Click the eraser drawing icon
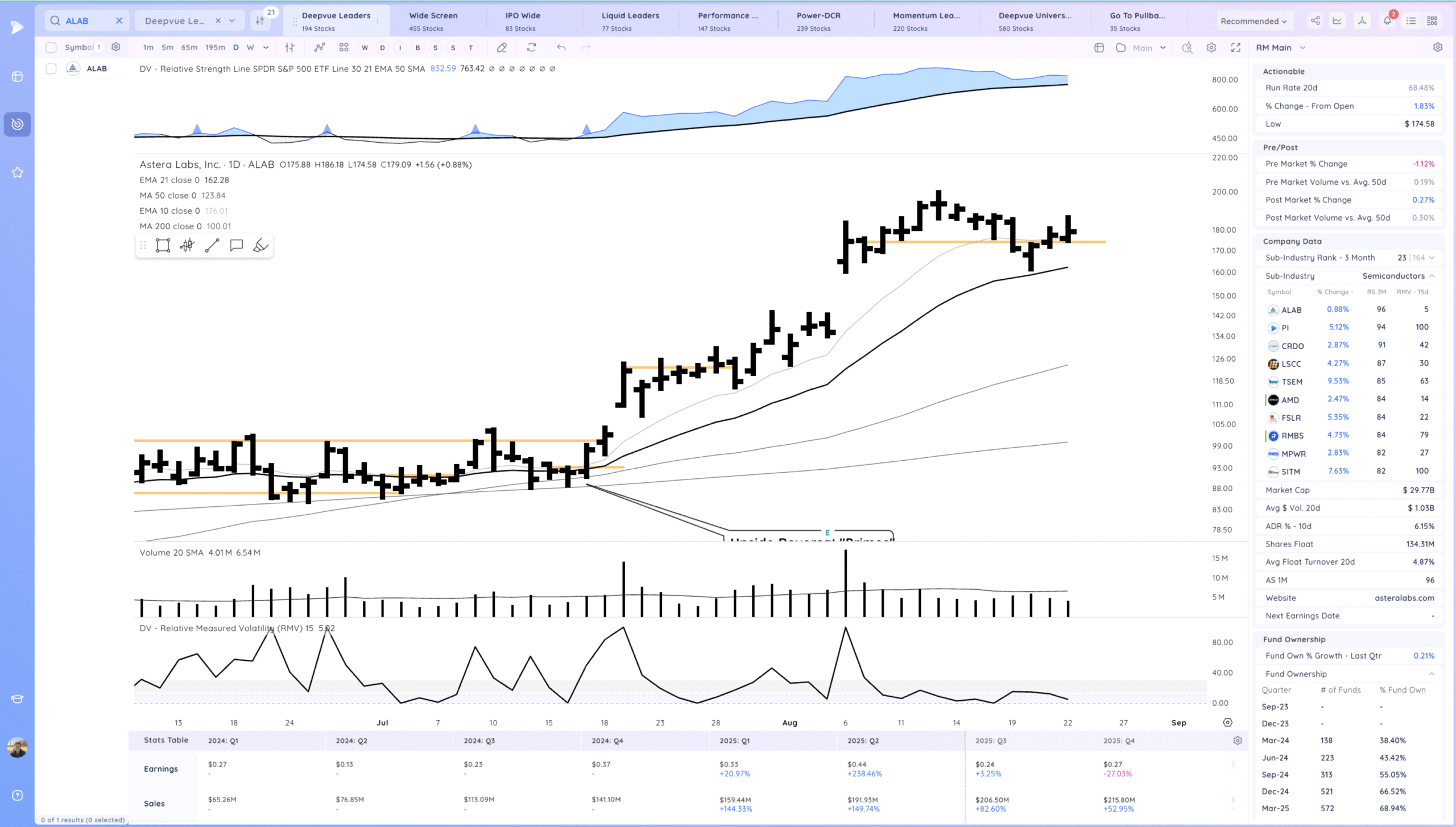 (x=502, y=48)
